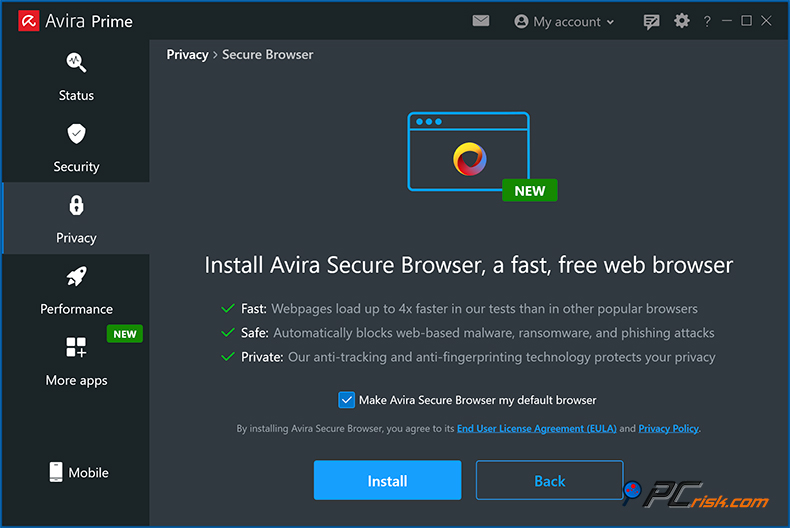Click the install headline text
Screen dimensions: 790x528
tap(469, 265)
